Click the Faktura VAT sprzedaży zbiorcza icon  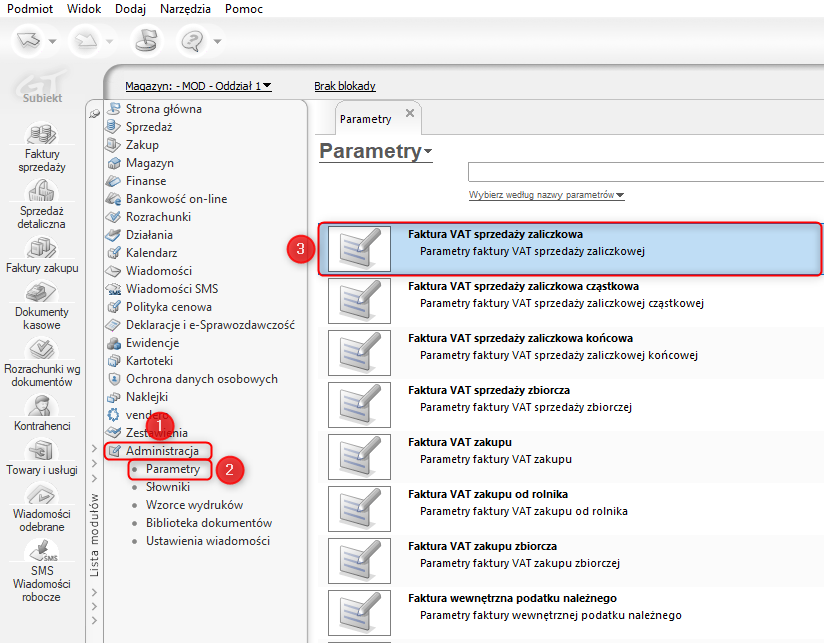pyautogui.click(x=359, y=405)
